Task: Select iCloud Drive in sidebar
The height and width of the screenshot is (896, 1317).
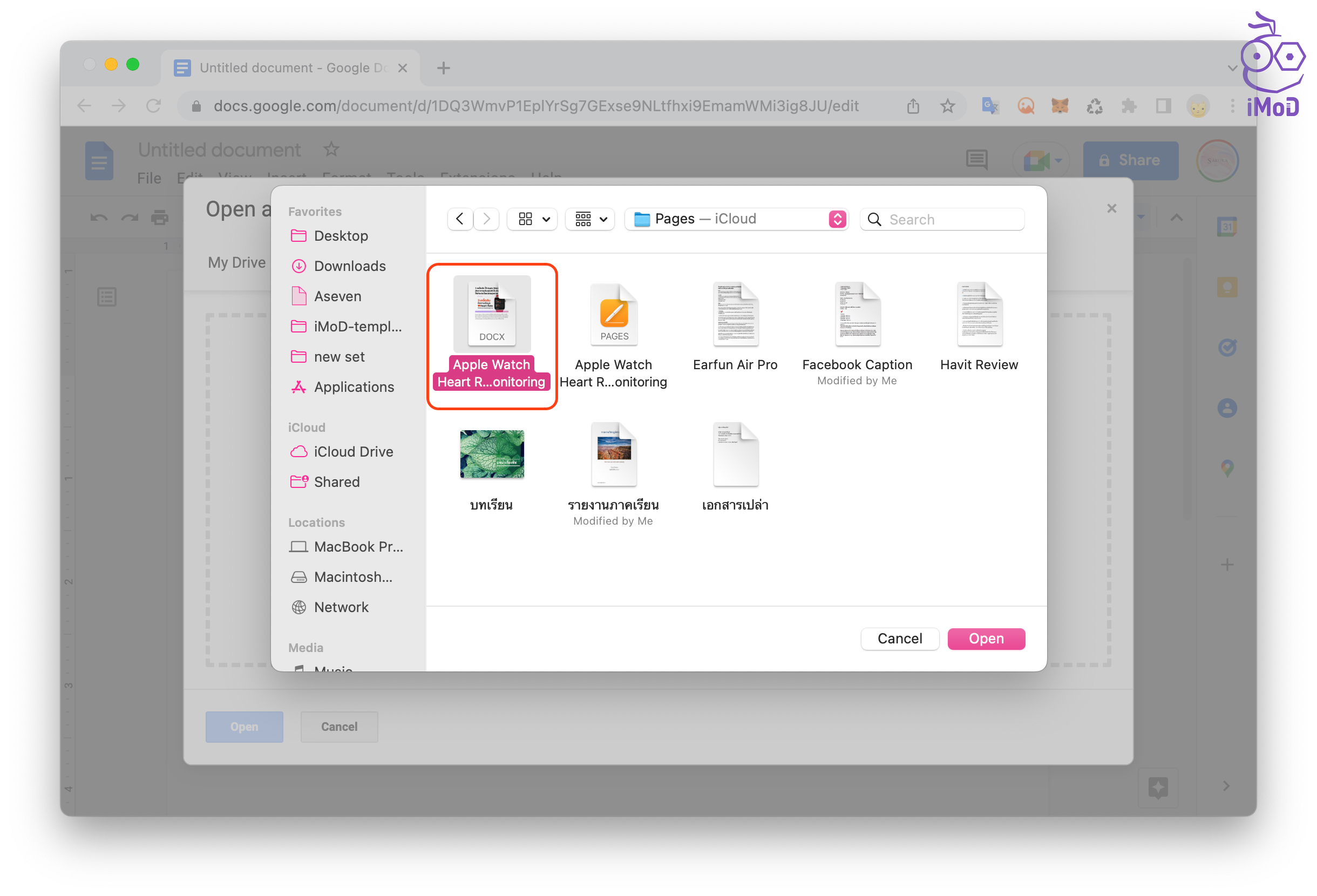Action: point(353,452)
